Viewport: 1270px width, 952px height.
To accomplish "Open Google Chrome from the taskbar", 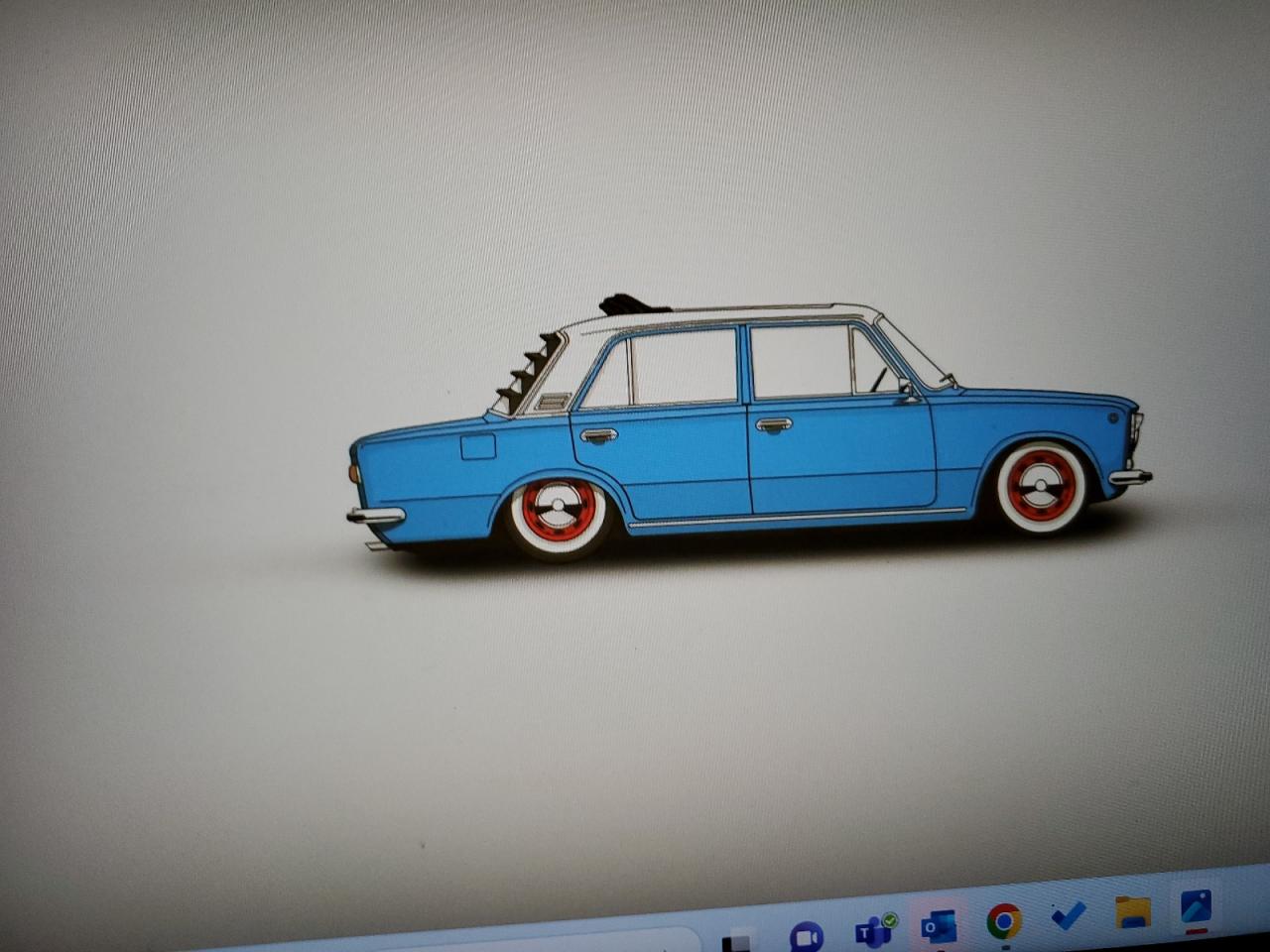I will [1003, 921].
